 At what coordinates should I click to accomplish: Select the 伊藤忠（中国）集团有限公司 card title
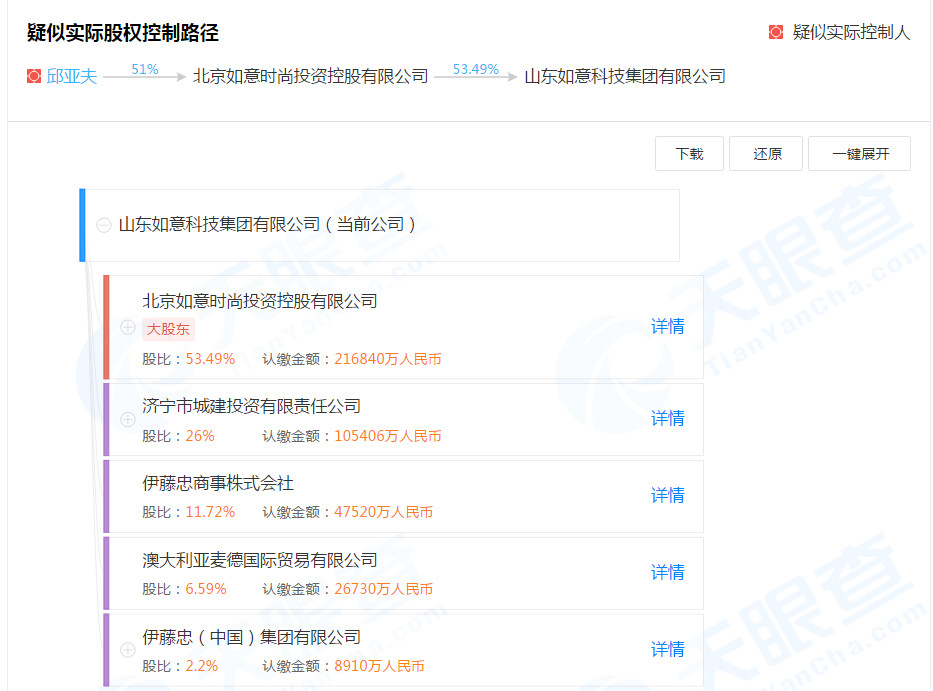[x=251, y=637]
